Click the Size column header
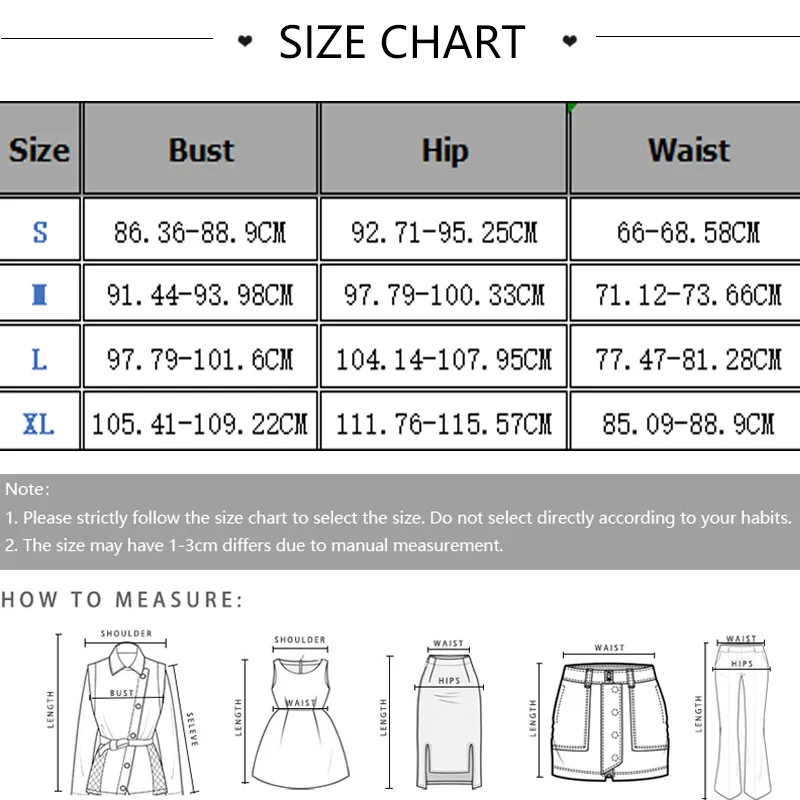 click(x=39, y=150)
